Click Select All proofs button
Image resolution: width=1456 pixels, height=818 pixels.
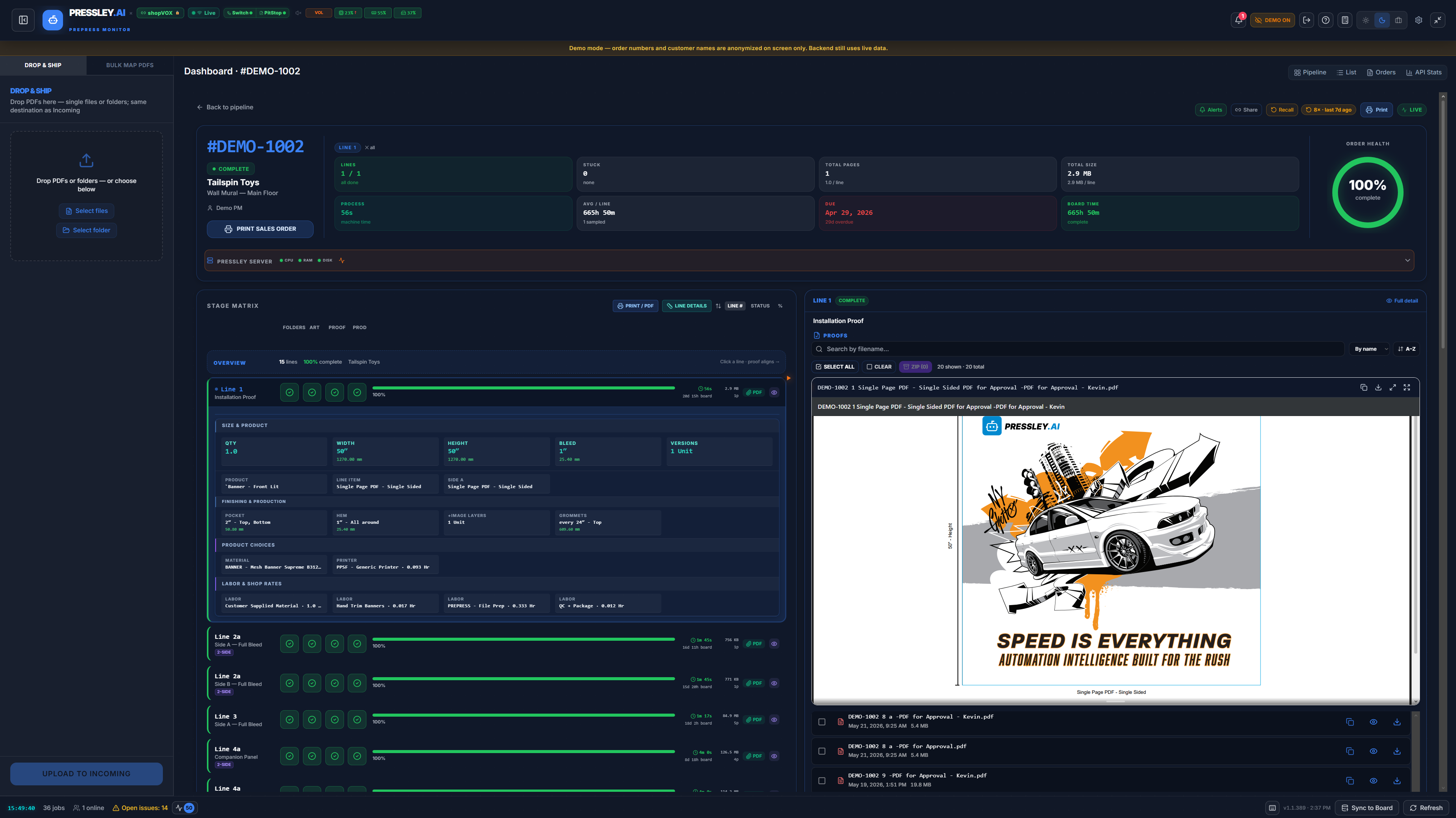point(835,367)
